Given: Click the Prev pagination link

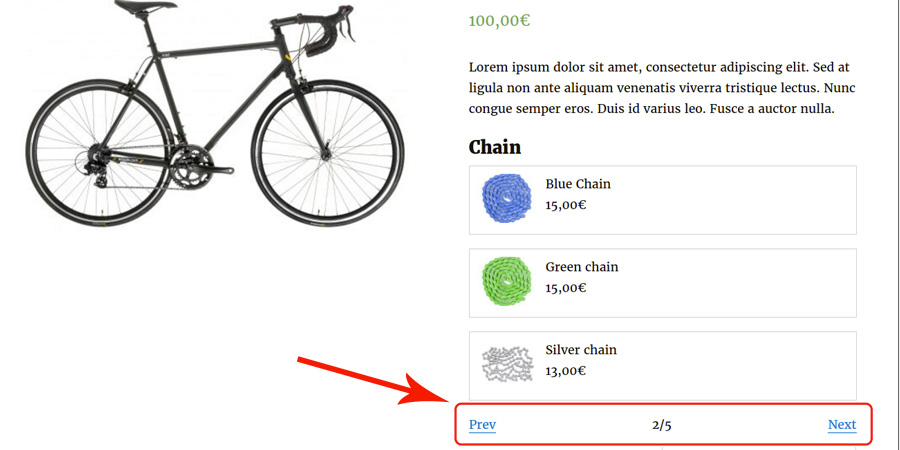Looking at the screenshot, I should 482,425.
